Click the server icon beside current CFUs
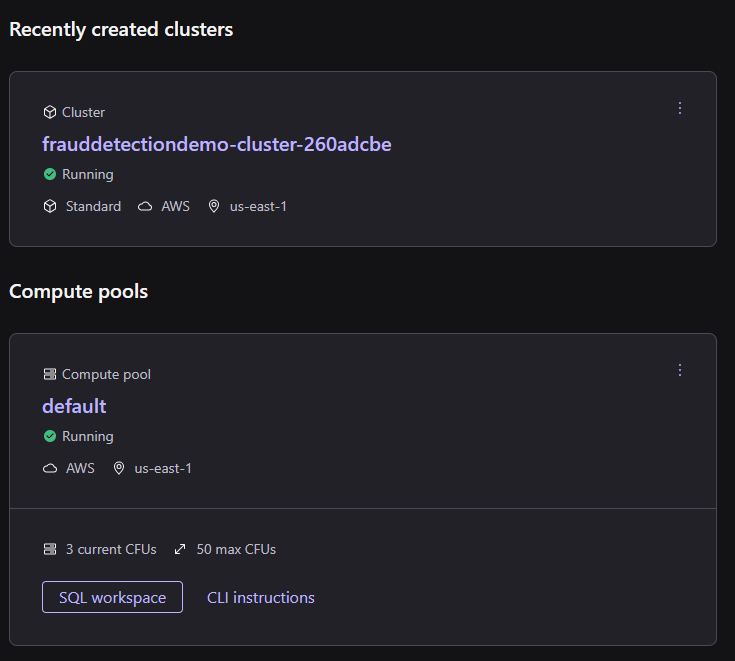The height and width of the screenshot is (661, 735). pos(50,549)
